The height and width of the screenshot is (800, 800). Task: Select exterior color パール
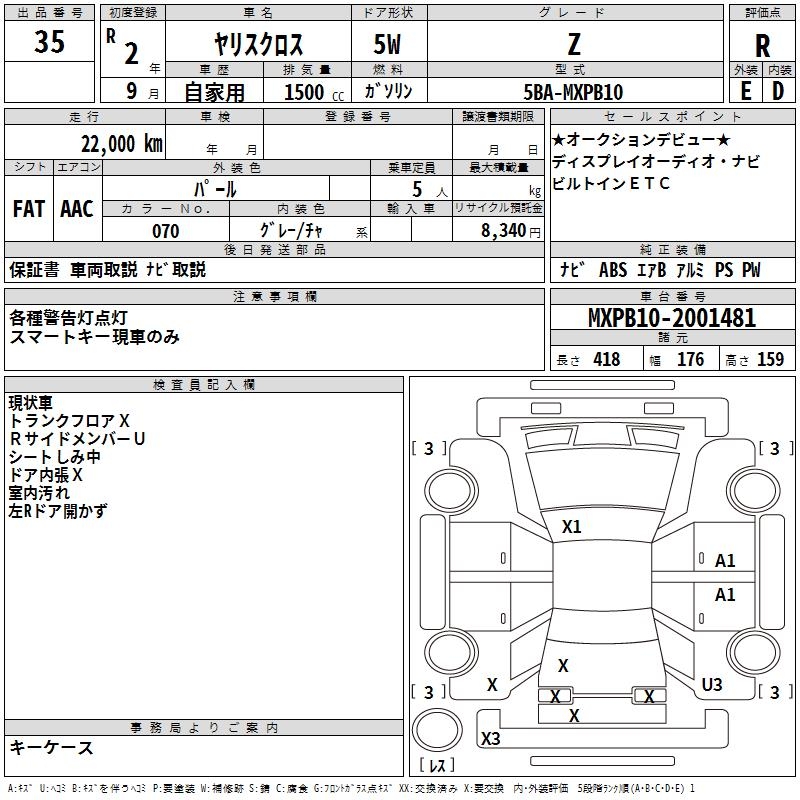click(215, 189)
